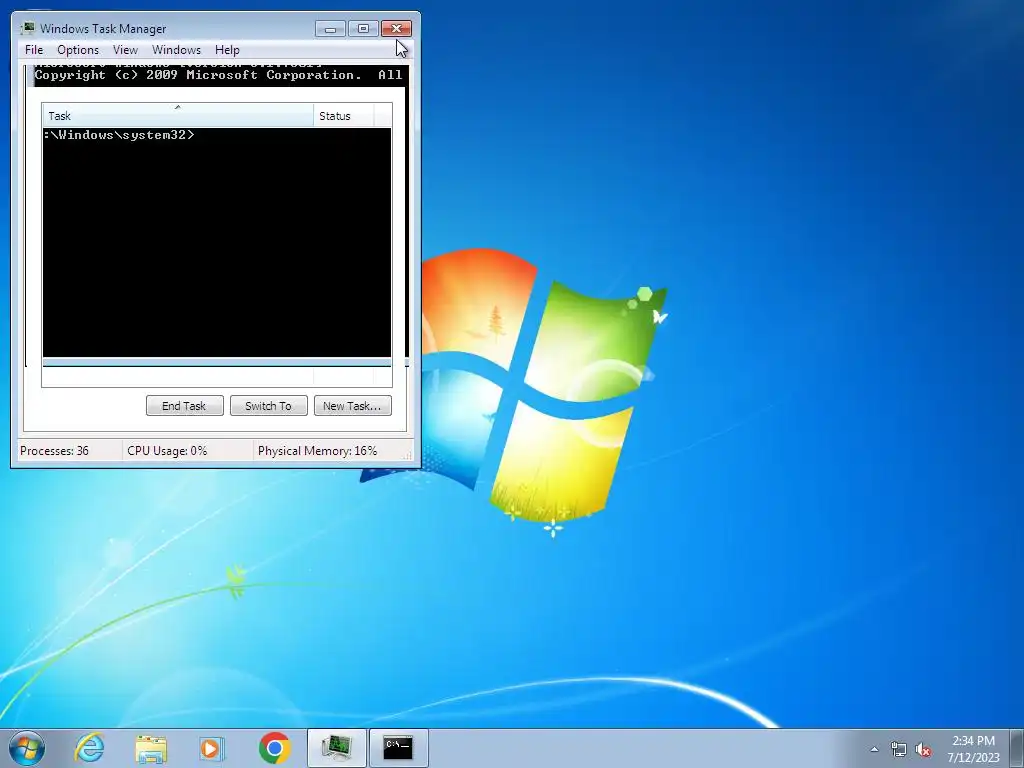Screen dimensions: 1024x768
Task: Click the network tray icon
Action: (899, 750)
